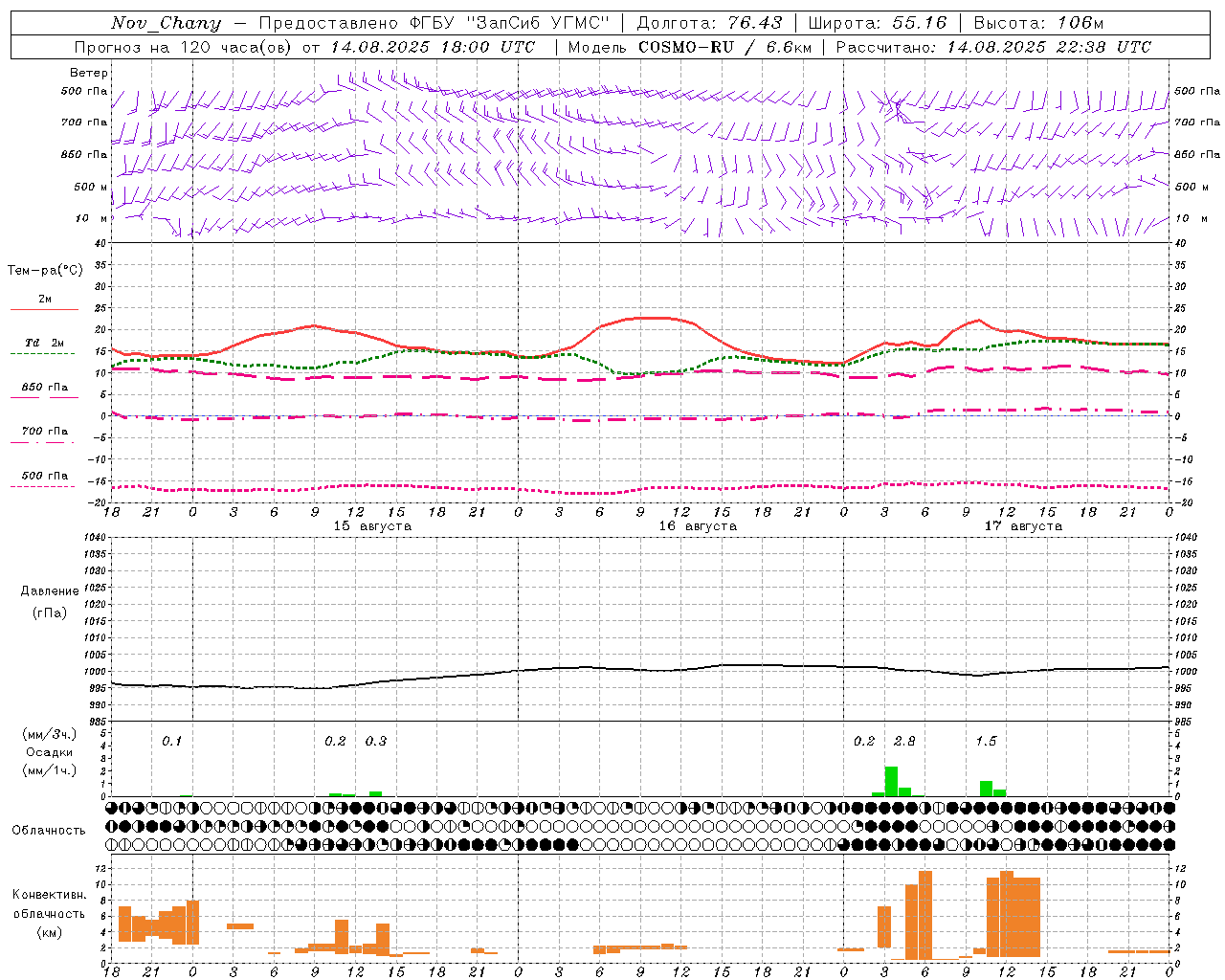
Task: Select the Долгота: 76.43 longitude value
Action: 709,23
